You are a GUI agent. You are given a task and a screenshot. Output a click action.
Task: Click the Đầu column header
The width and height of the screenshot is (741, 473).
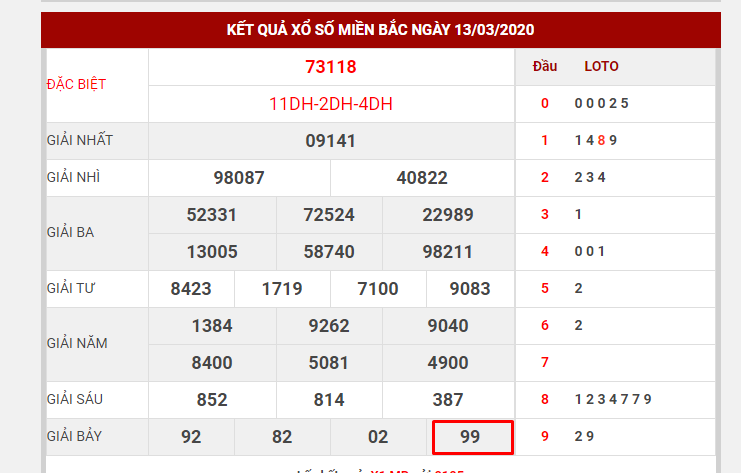[x=545, y=67]
